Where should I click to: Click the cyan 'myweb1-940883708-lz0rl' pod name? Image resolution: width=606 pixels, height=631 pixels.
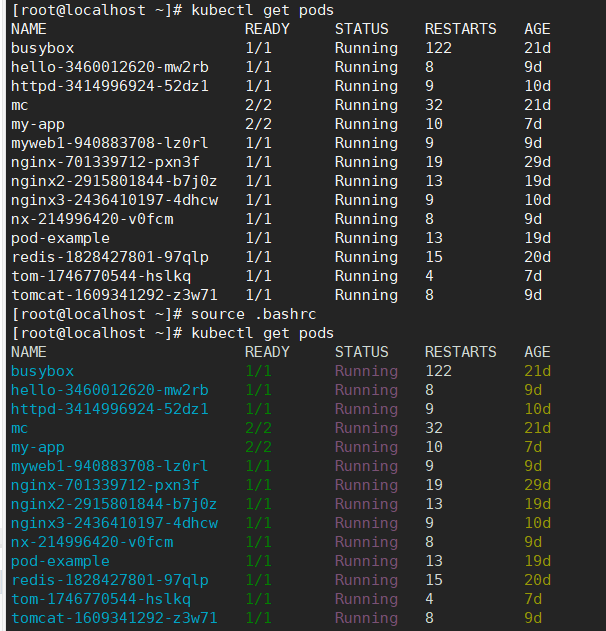[110, 466]
